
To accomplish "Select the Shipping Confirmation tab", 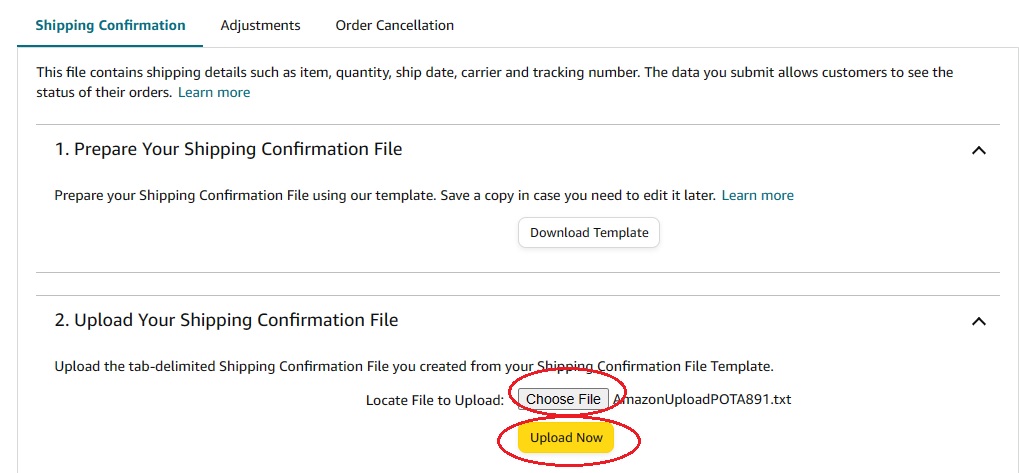I will [x=110, y=25].
